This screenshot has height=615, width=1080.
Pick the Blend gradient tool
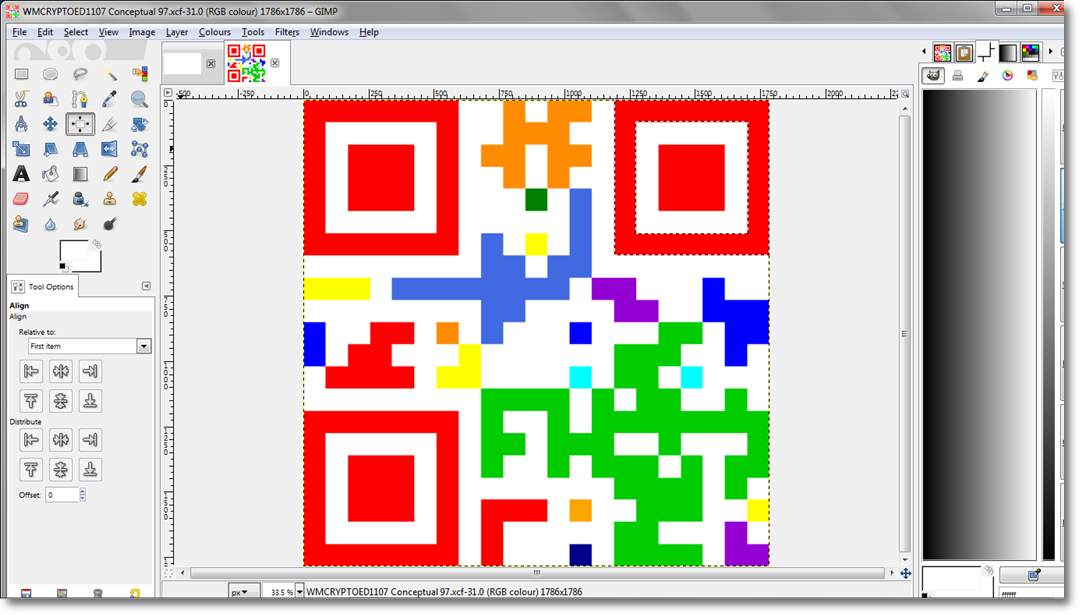pyautogui.click(x=80, y=174)
